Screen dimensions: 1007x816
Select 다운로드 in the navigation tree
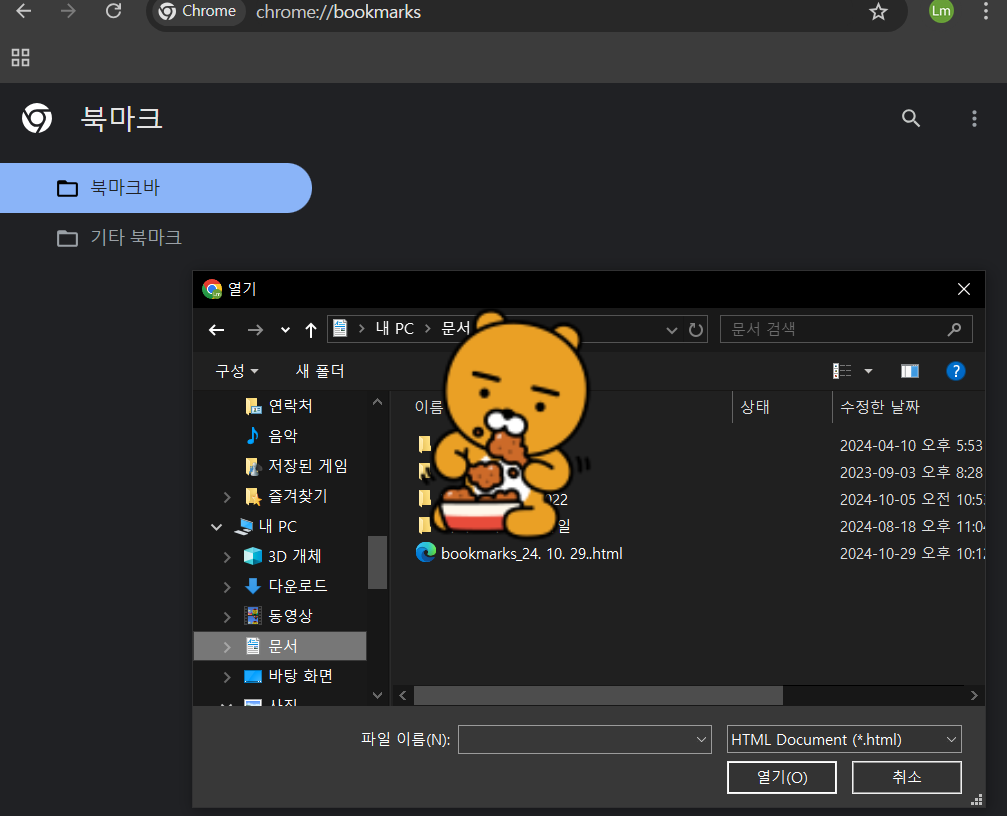[x=297, y=586]
